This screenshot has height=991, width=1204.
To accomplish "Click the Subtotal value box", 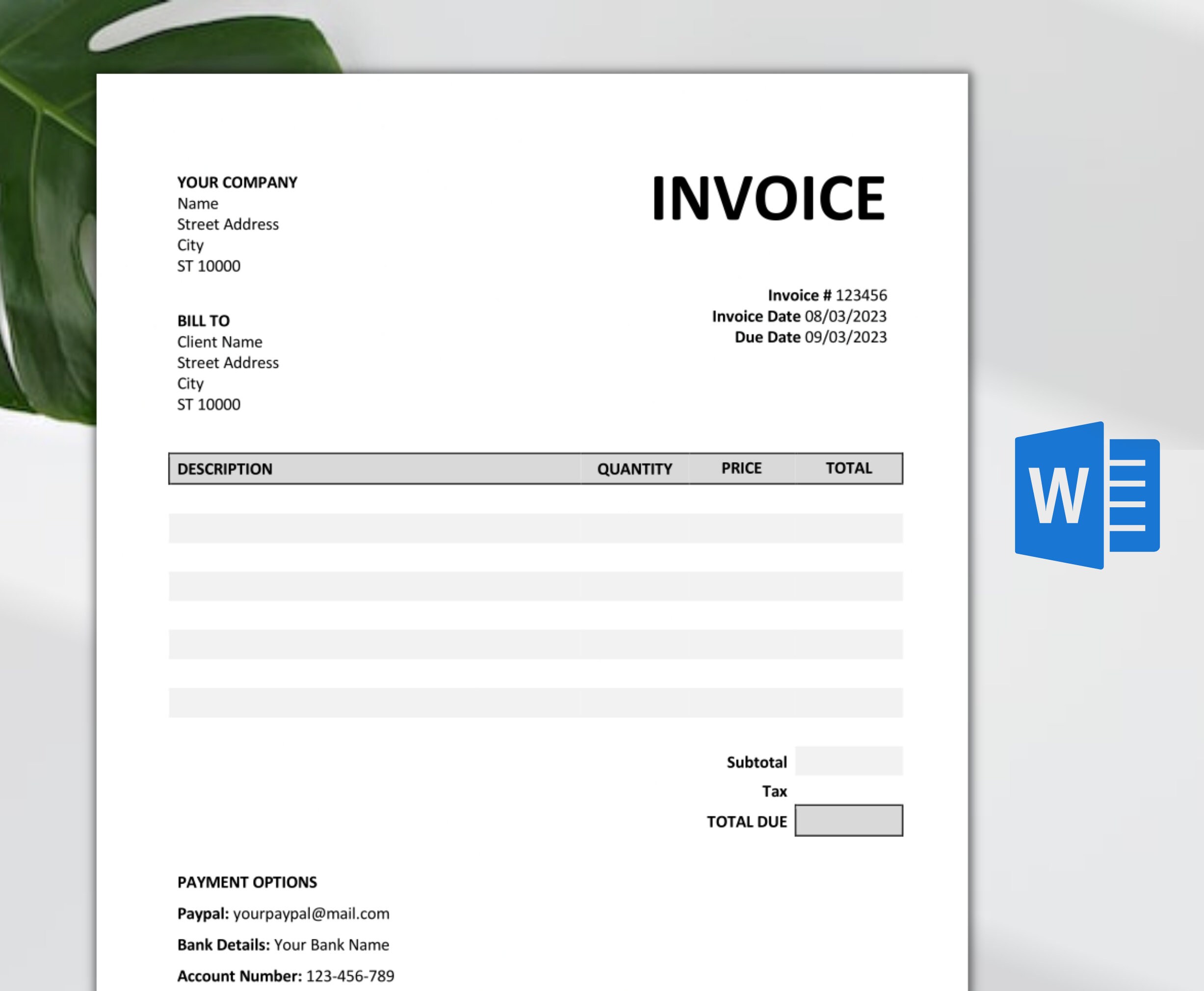I will [849, 761].
